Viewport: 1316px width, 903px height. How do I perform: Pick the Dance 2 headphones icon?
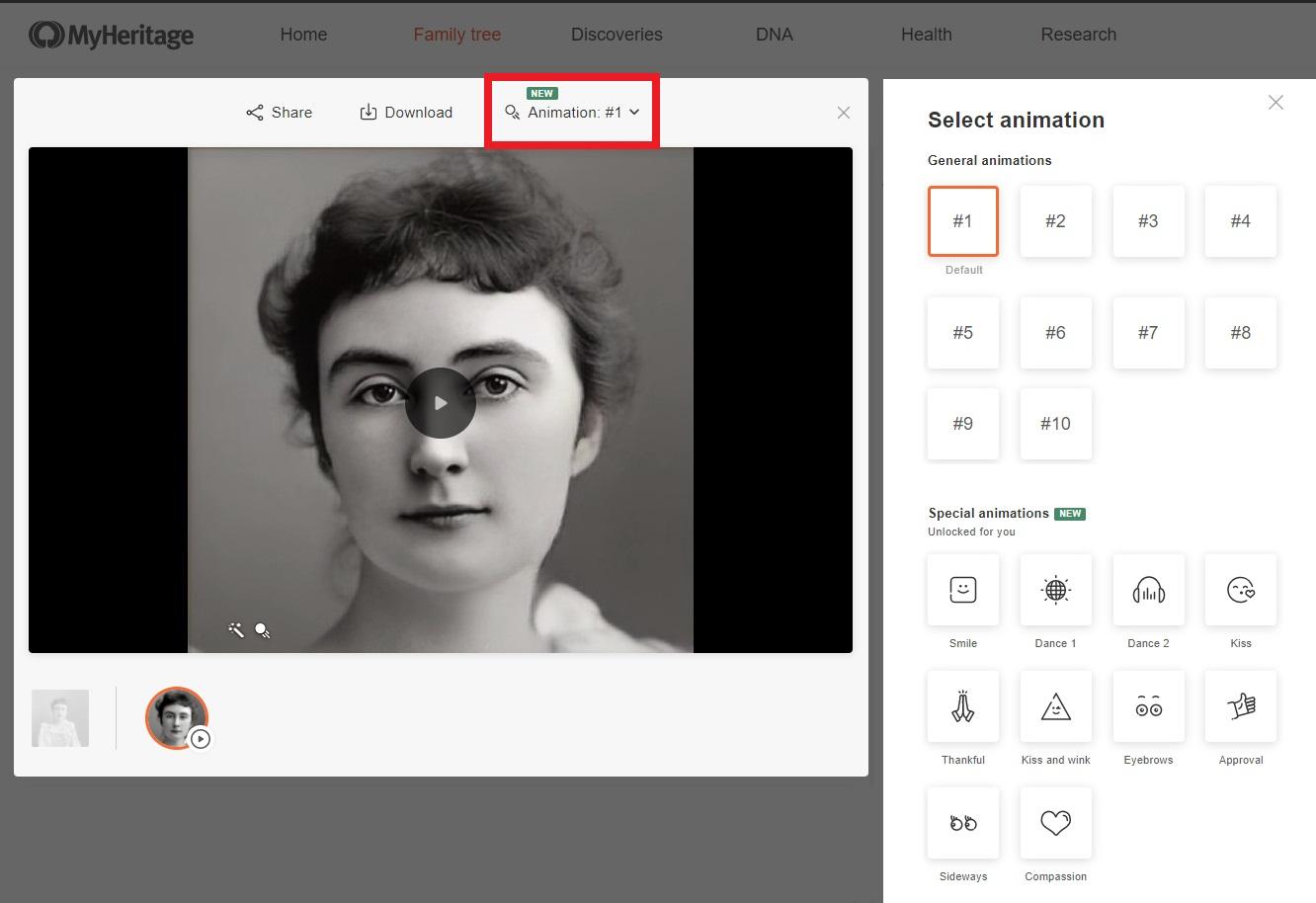1148,590
